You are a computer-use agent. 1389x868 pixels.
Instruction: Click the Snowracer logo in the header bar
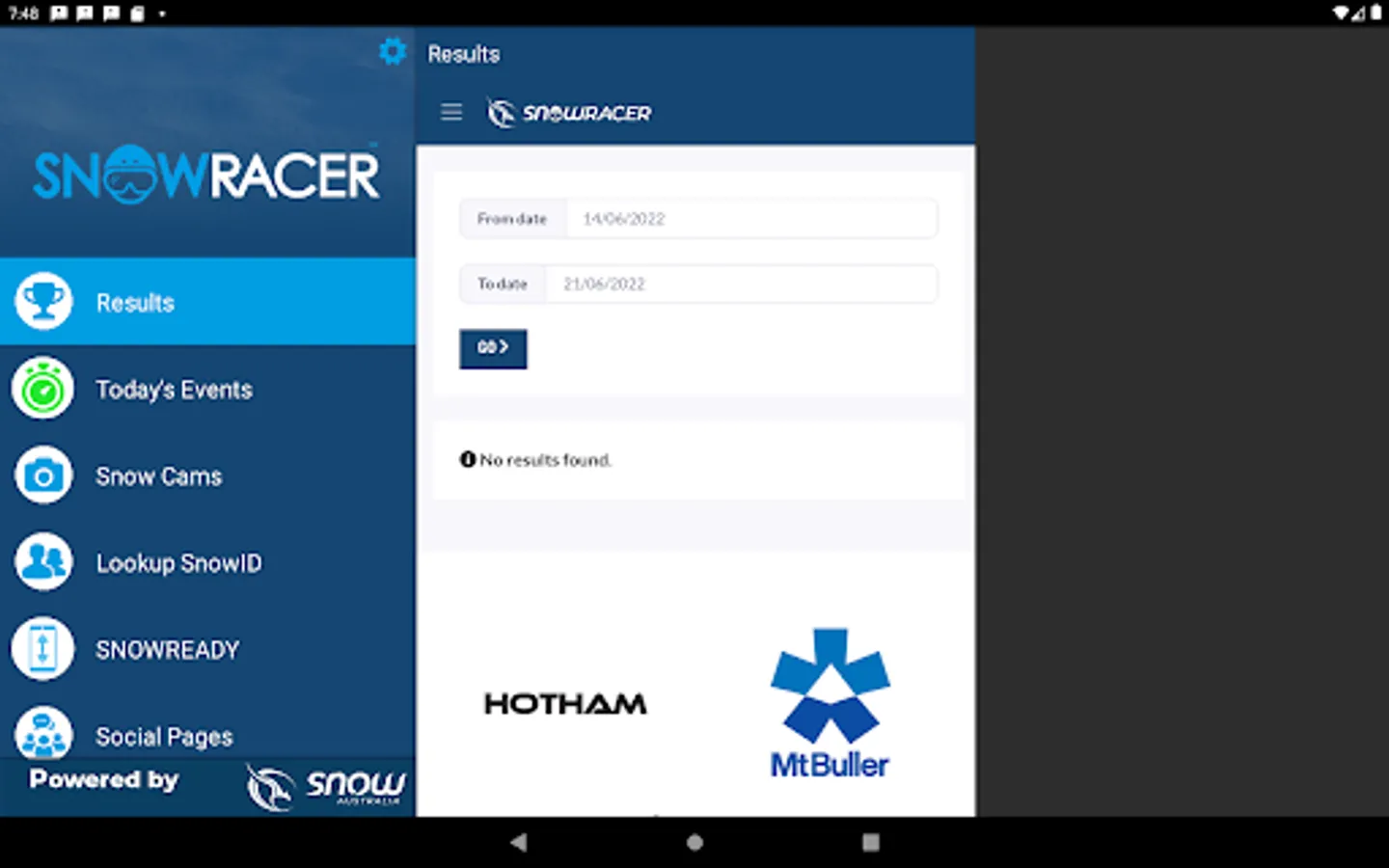coord(569,113)
